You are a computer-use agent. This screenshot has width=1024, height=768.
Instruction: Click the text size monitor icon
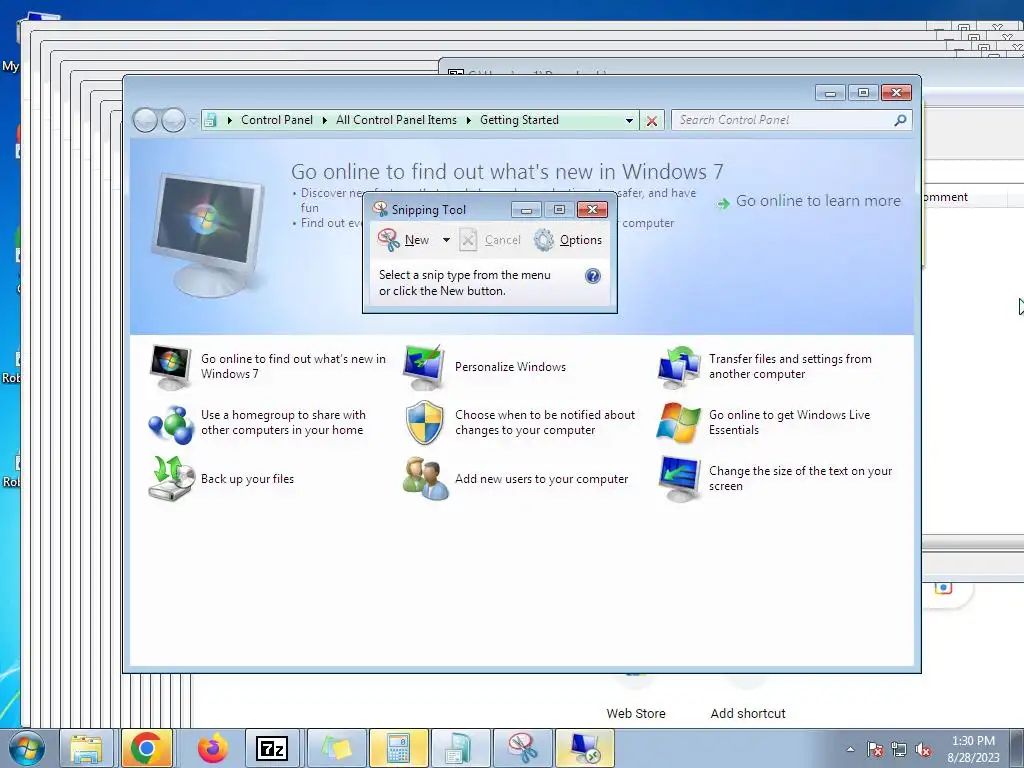click(x=679, y=479)
